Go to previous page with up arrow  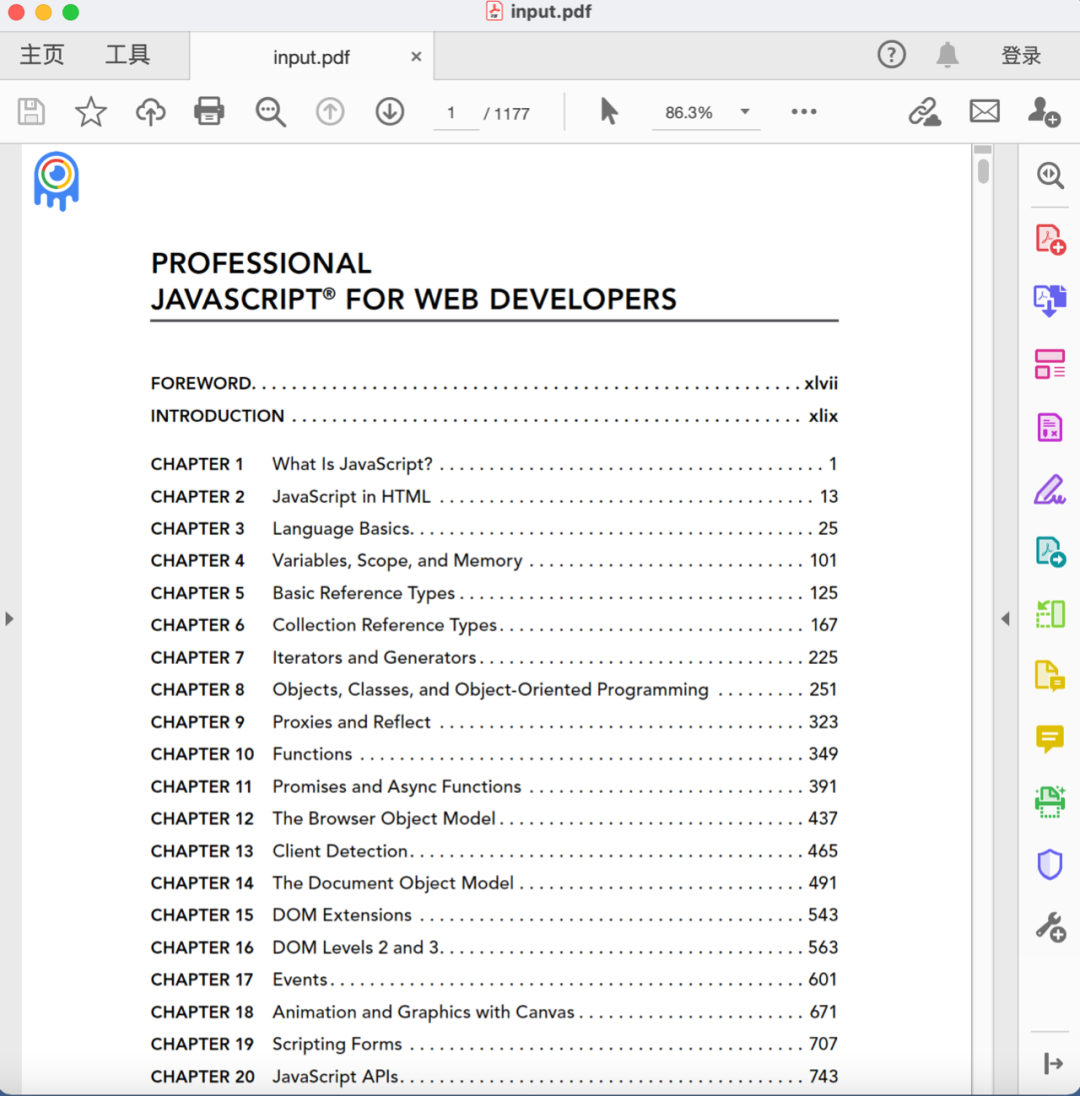pos(330,112)
